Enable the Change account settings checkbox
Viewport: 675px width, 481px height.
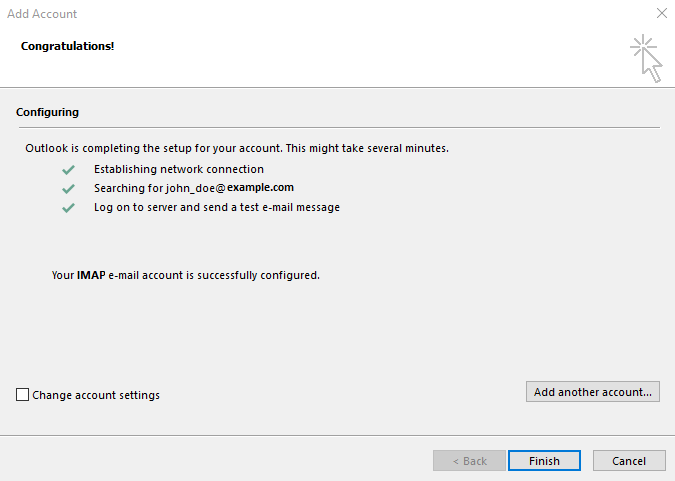click(23, 395)
